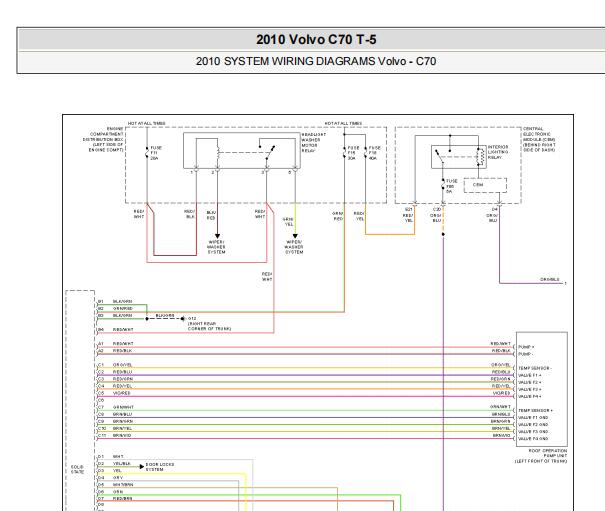Click subtitle '2010 SYSTEM WIRING DIAGRAMS Volvo - C70'
Viewport: 605px width, 511px height.
(316, 61)
